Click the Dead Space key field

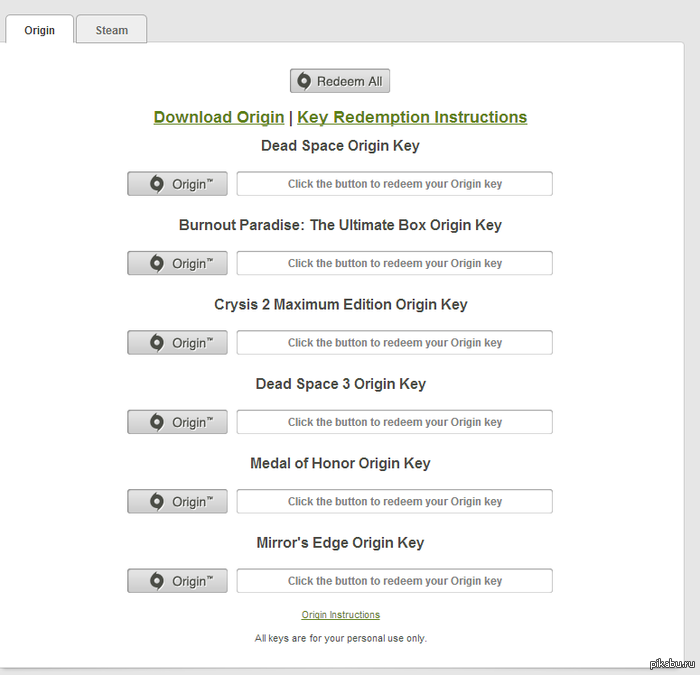395,183
